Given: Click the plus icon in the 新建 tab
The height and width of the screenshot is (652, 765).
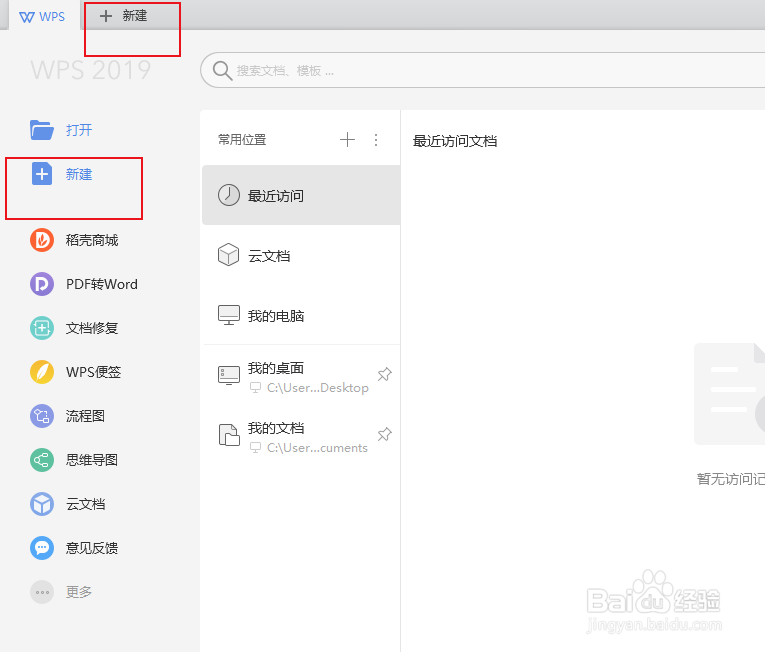Looking at the screenshot, I should (x=106, y=16).
